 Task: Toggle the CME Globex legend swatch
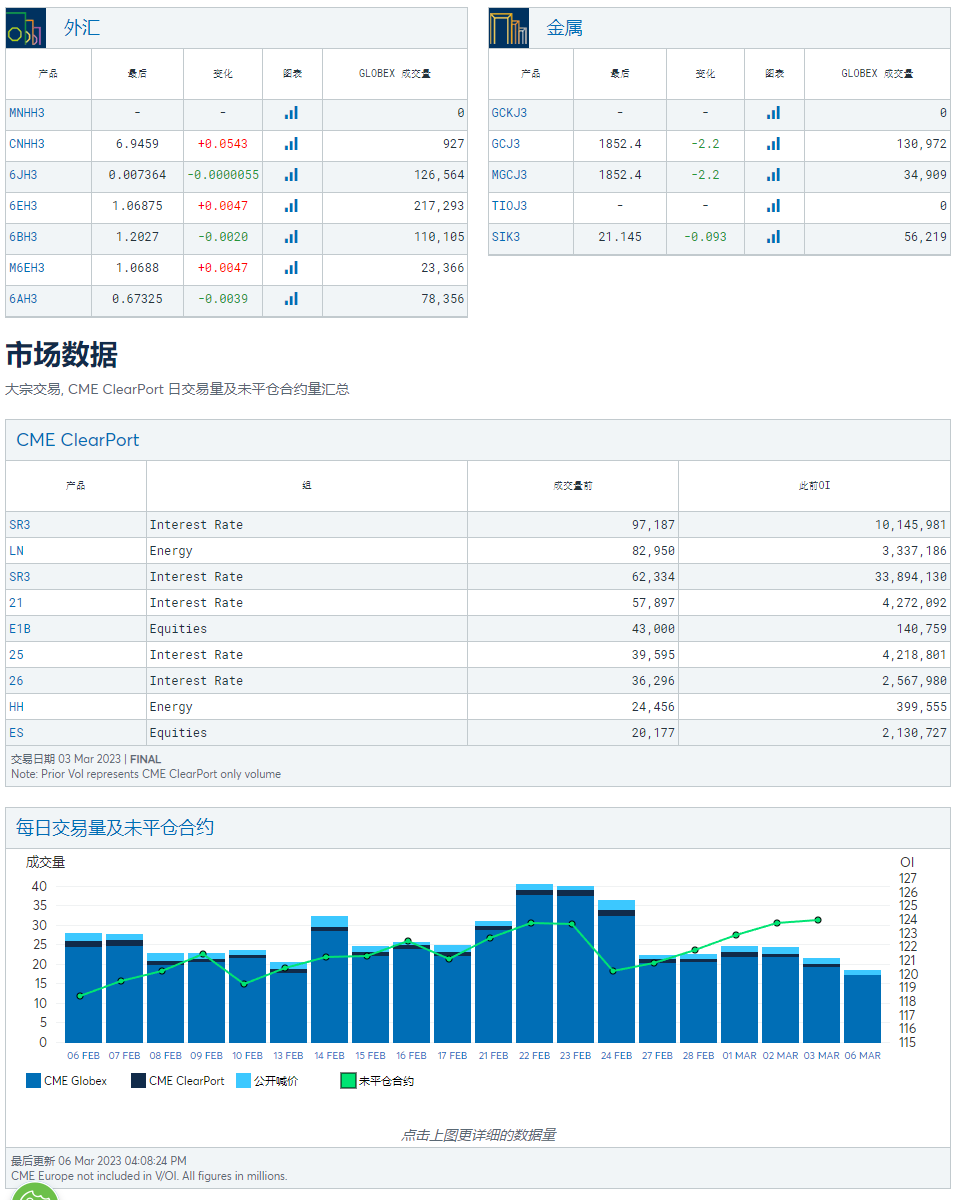click(33, 1081)
